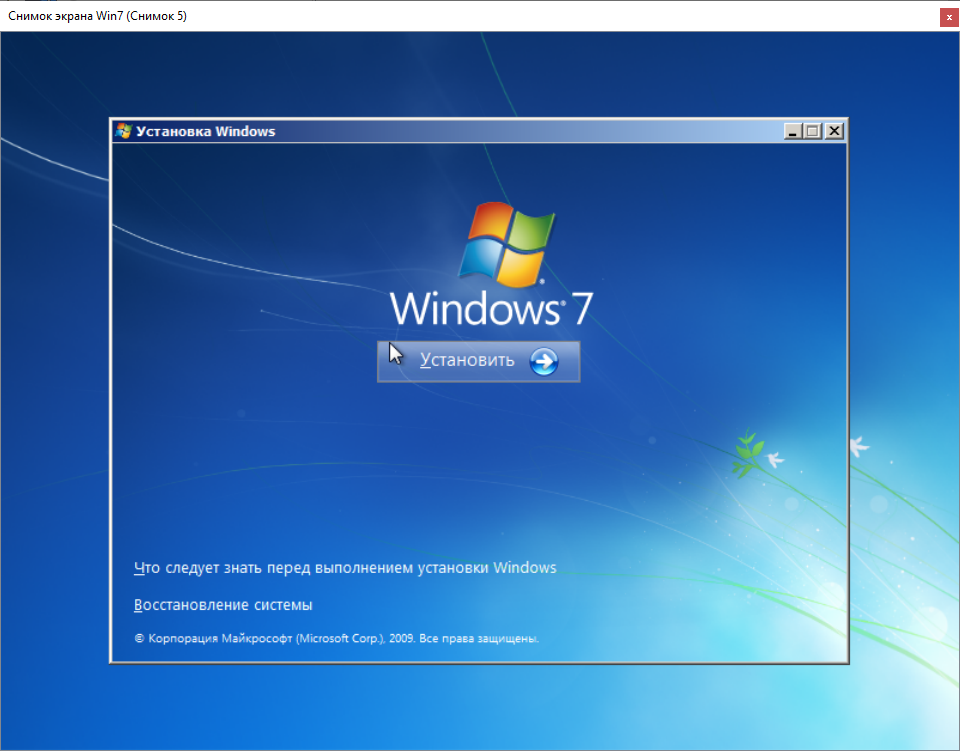
Task: Click the Установка Windows title text
Action: click(206, 132)
